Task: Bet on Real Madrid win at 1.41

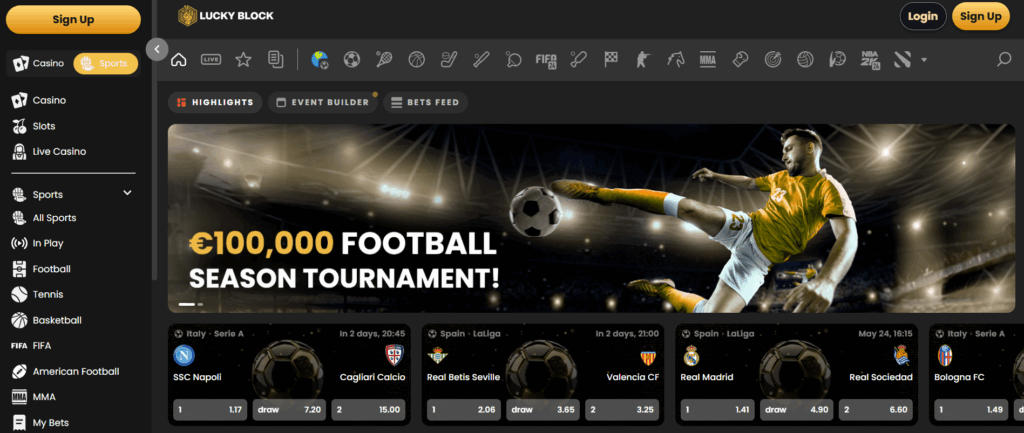Action: 717,409
